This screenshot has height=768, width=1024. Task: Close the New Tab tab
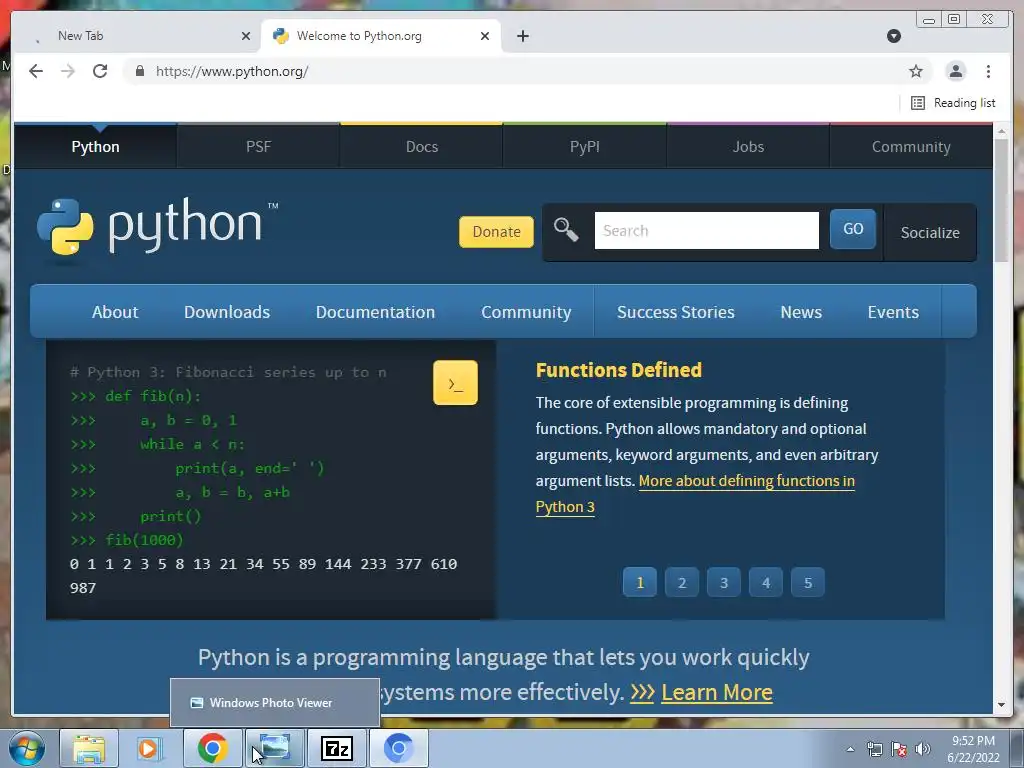[x=246, y=36]
